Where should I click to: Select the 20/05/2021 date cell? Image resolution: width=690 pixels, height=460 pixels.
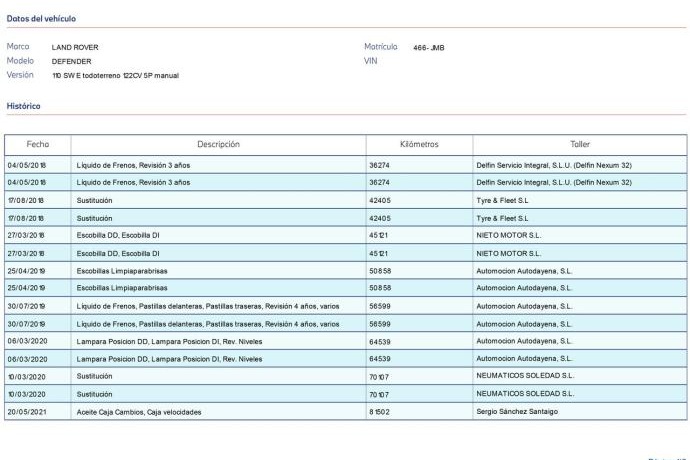[26, 412]
